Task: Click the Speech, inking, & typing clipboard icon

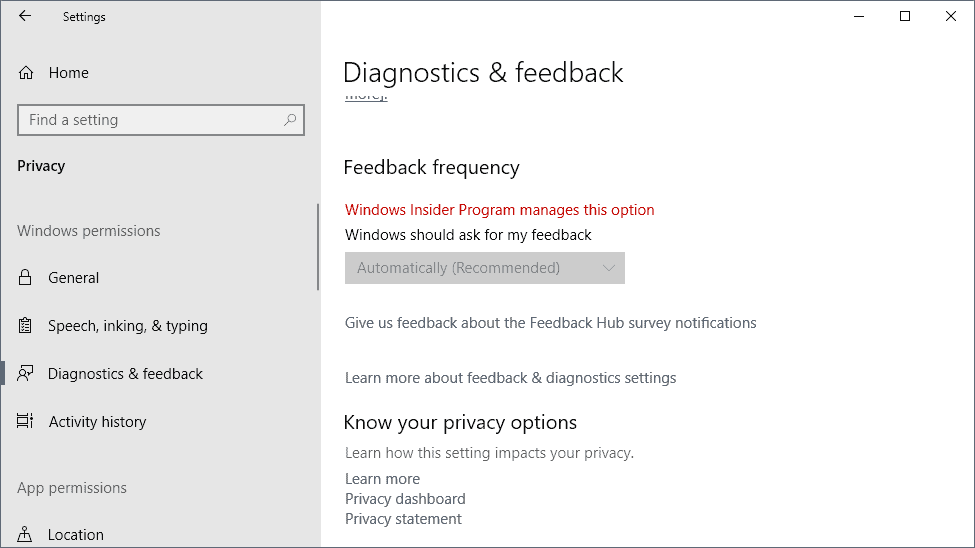Action: [x=26, y=326]
